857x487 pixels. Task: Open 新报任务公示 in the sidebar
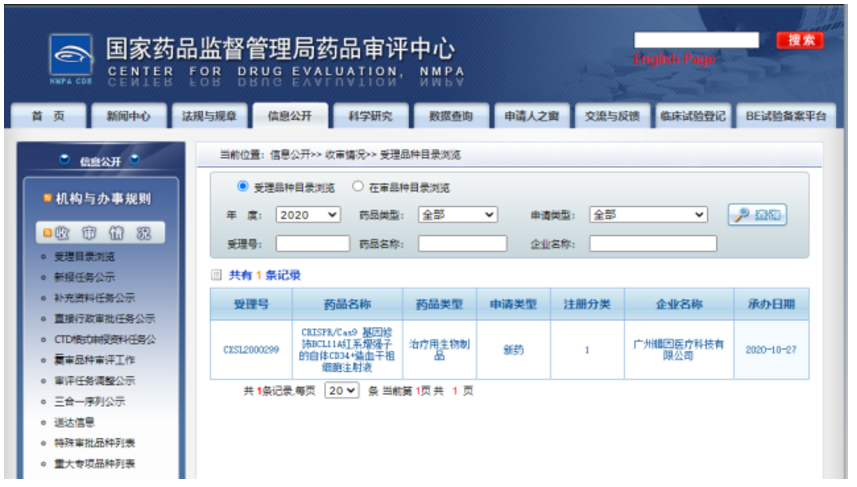click(x=84, y=277)
